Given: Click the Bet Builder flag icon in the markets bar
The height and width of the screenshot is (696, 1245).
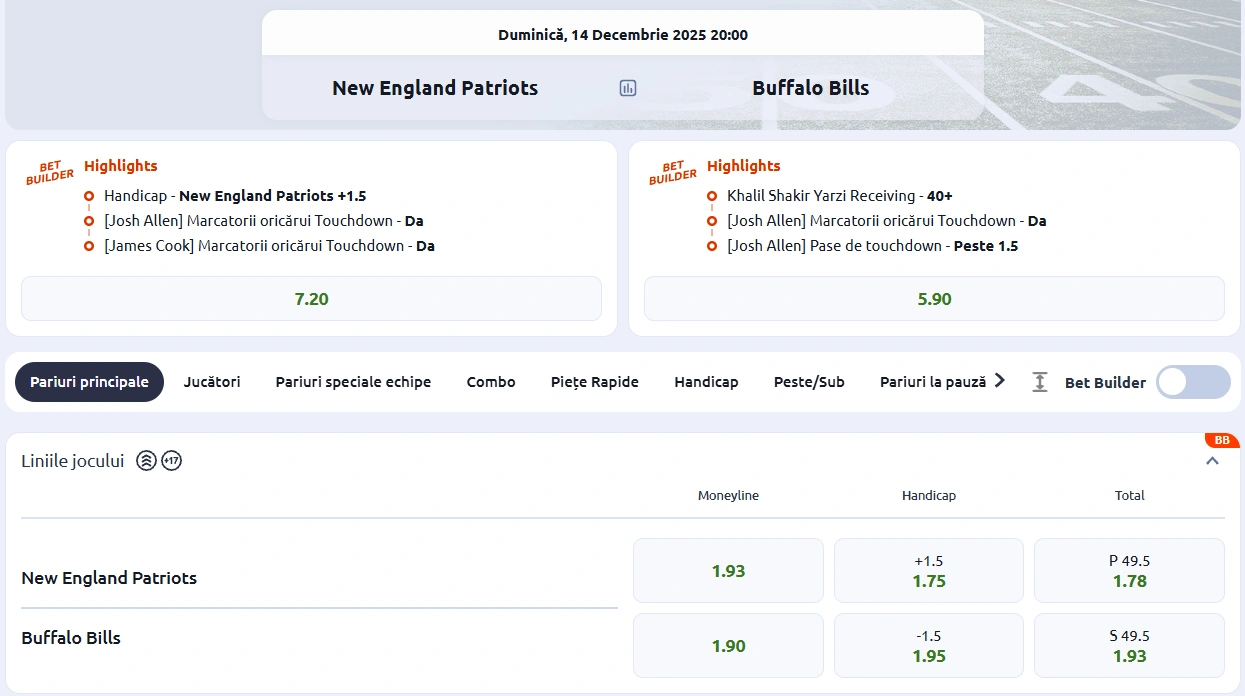Looking at the screenshot, I should click(x=1040, y=382).
